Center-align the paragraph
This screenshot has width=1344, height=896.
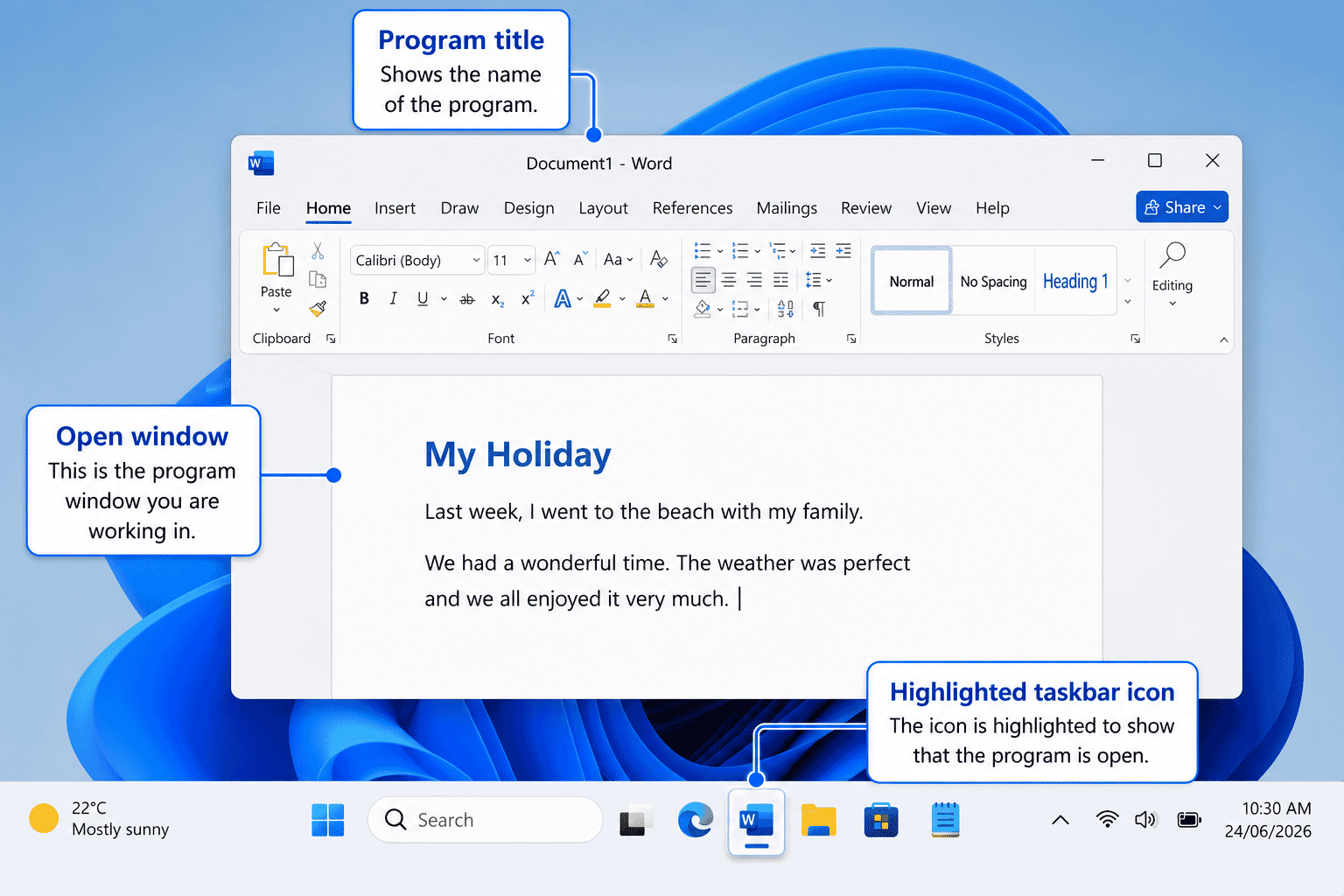729,280
